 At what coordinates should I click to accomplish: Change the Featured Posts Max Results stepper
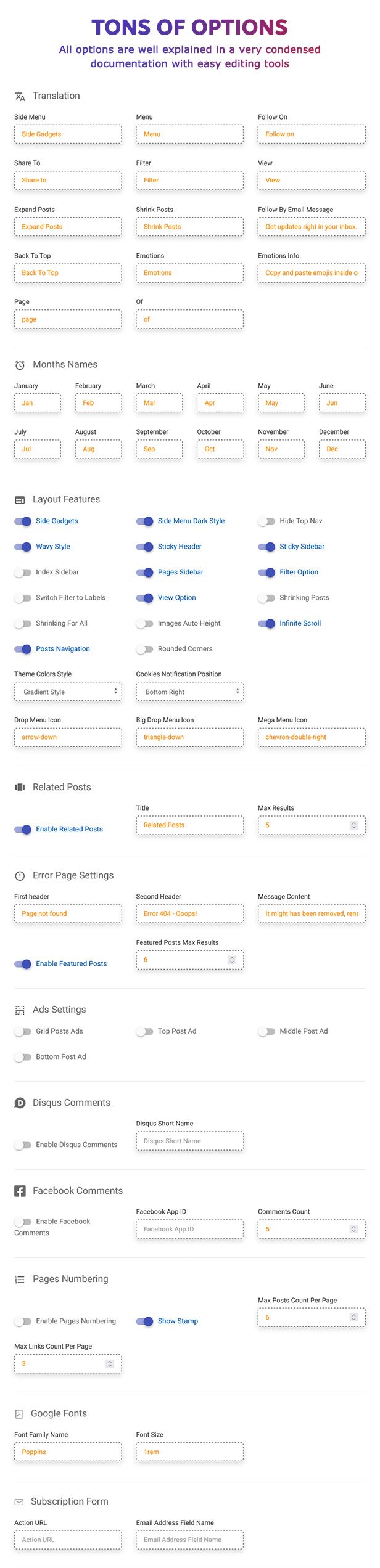point(232,960)
